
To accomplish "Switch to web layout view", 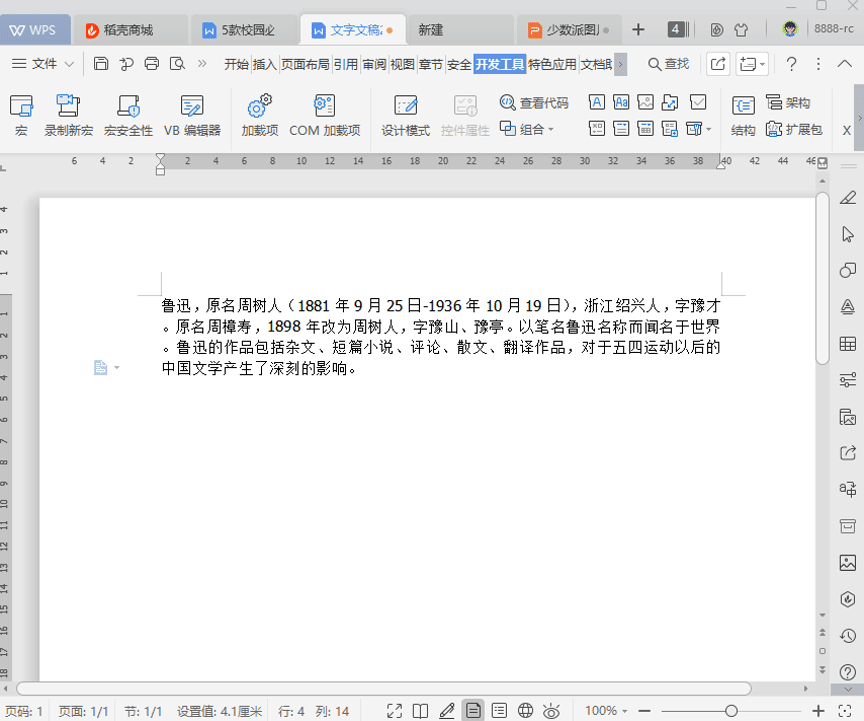I will point(525,711).
